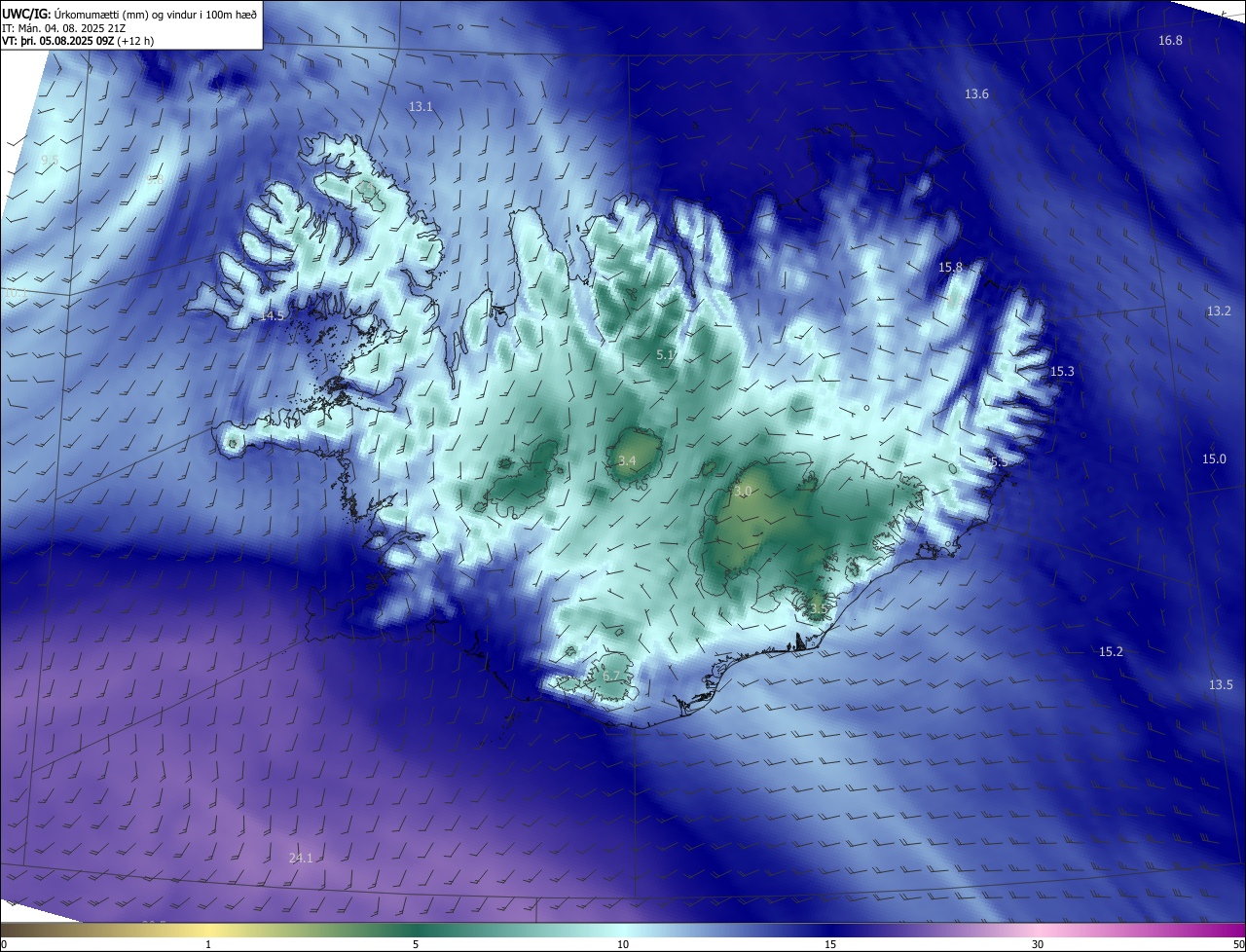Click the 15.0 value on the map
This screenshot has width=1246, height=952.
[1214, 459]
